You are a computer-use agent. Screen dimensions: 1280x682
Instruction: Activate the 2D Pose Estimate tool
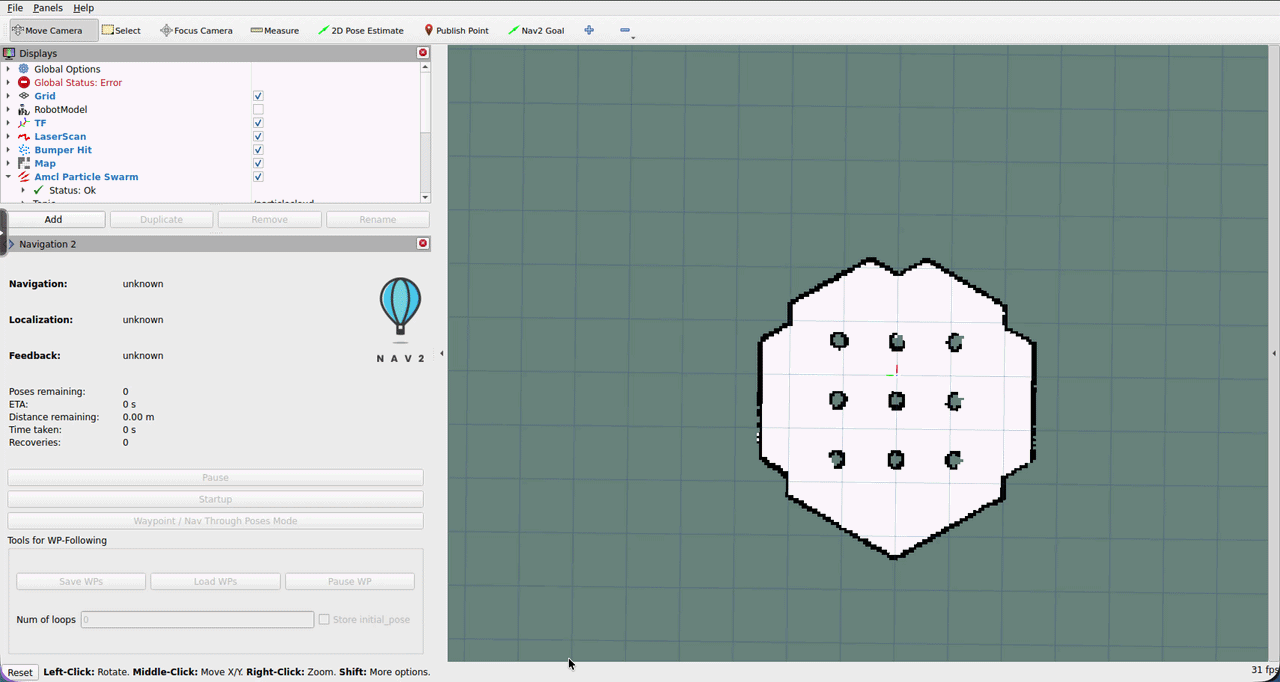(361, 30)
